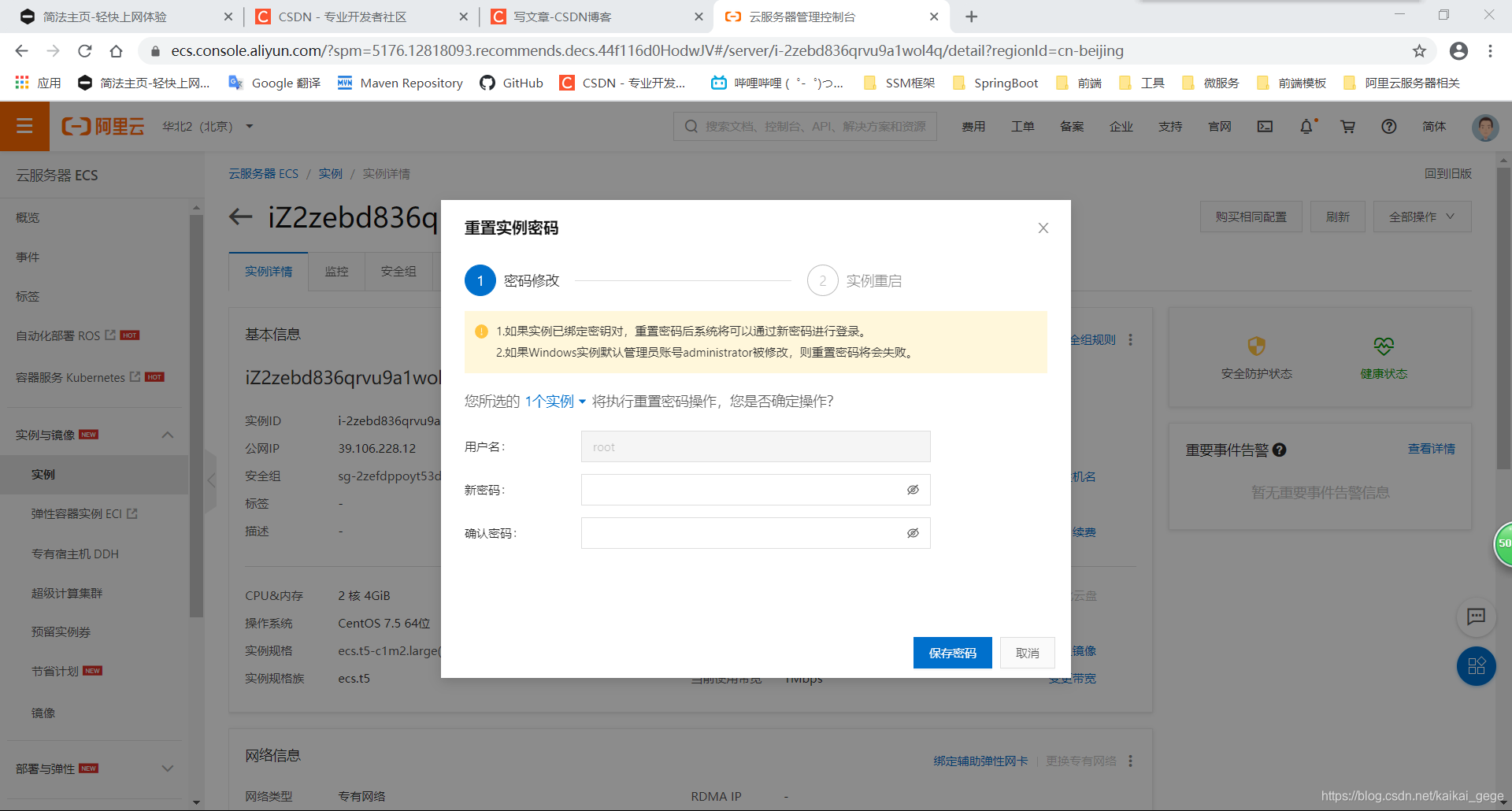Focus the 确认密码 input field
Image resolution: width=1512 pixels, height=811 pixels.
755,533
